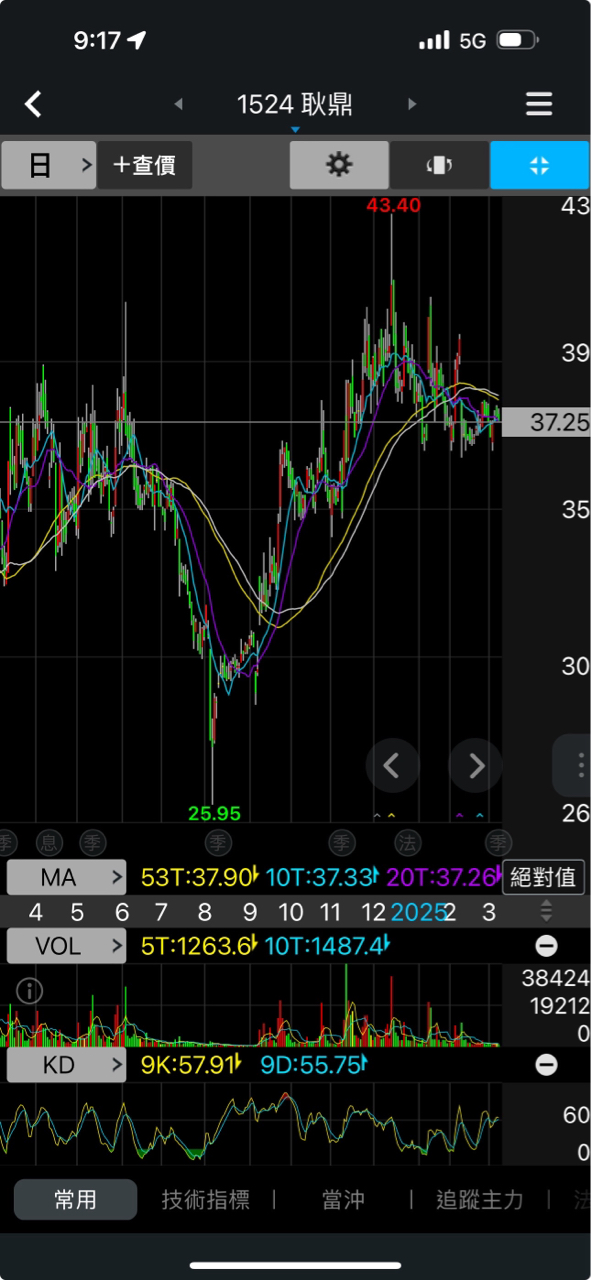591x1280 pixels.
Task: Tap the 38424 volume axis label
Action: pyautogui.click(x=555, y=979)
